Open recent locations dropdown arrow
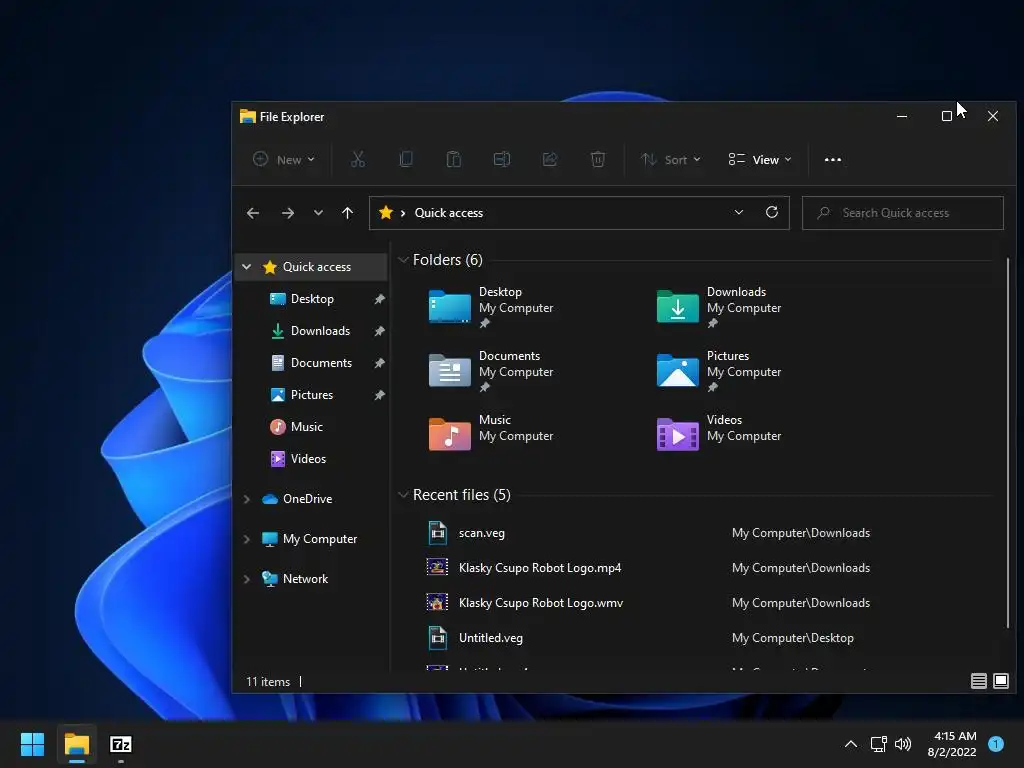Image resolution: width=1024 pixels, height=768 pixels. [x=318, y=213]
